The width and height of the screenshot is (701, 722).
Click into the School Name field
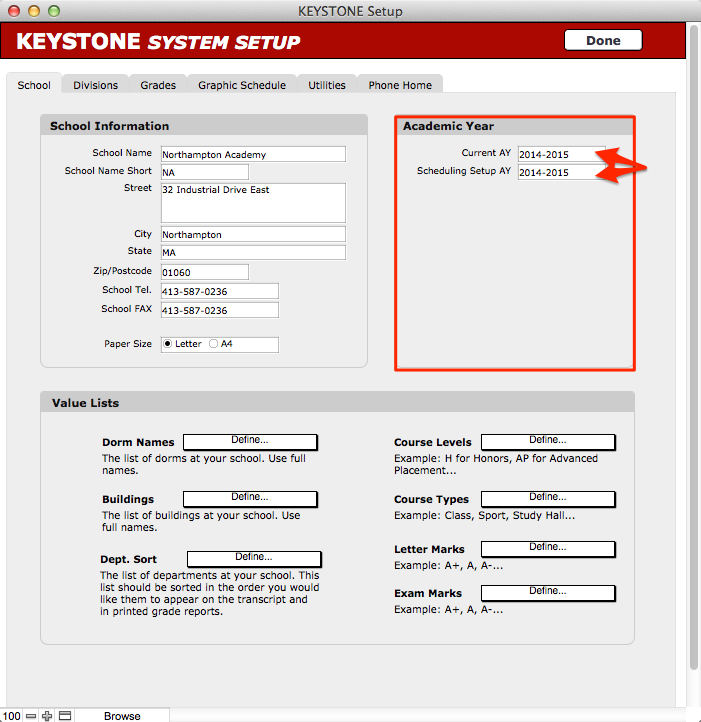click(x=252, y=154)
